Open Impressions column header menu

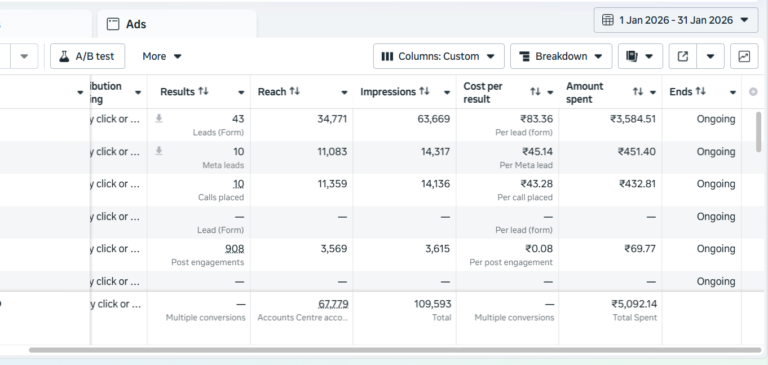click(x=447, y=93)
